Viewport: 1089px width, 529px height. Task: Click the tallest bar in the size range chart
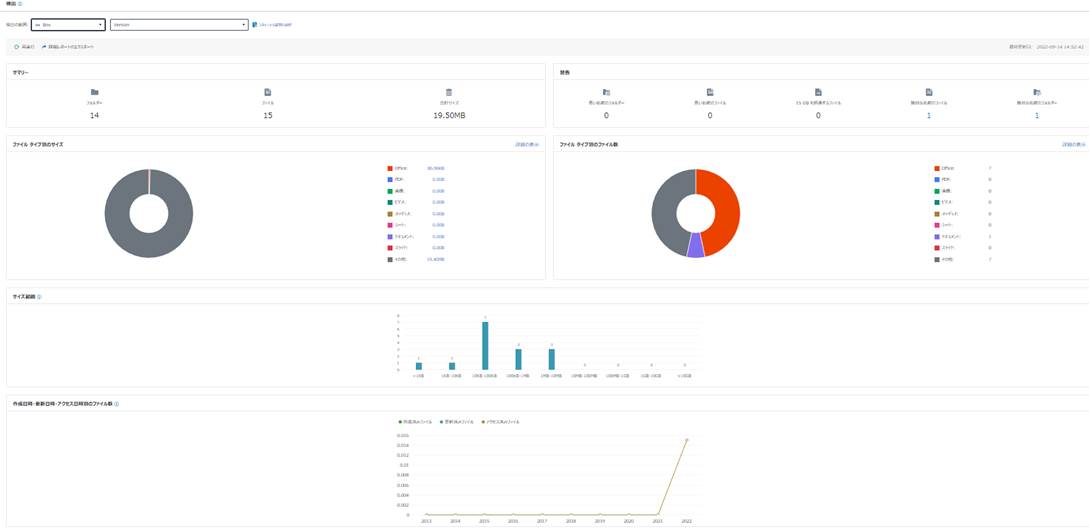[485, 346]
